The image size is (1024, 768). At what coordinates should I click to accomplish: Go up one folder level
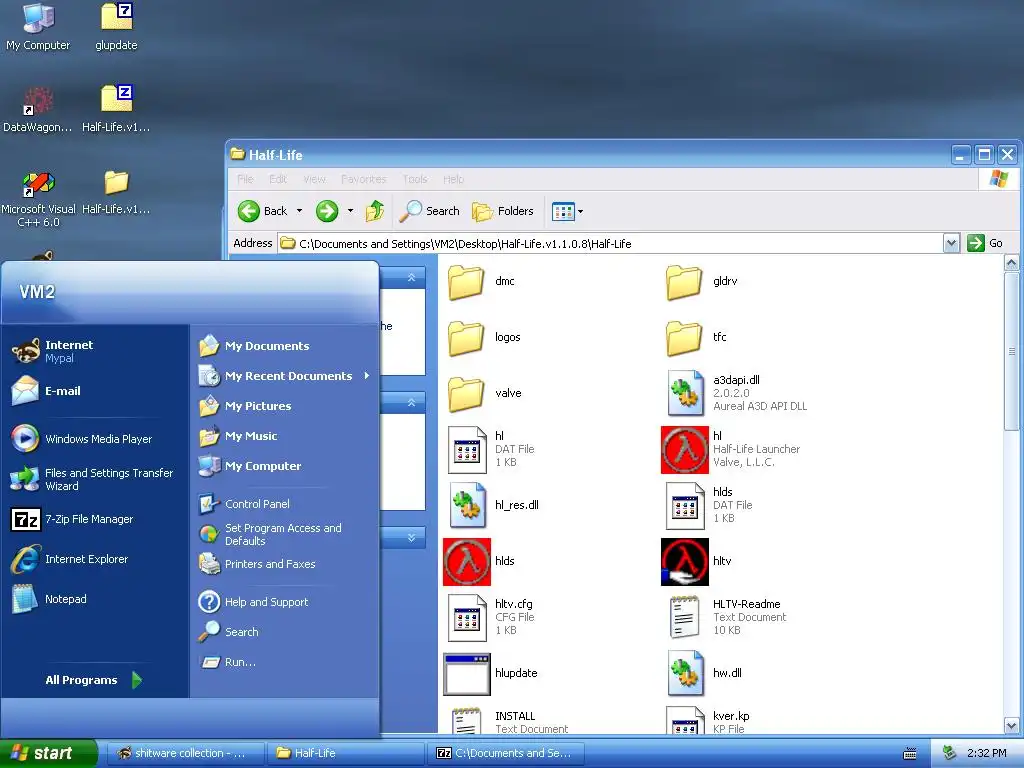pyautogui.click(x=375, y=211)
